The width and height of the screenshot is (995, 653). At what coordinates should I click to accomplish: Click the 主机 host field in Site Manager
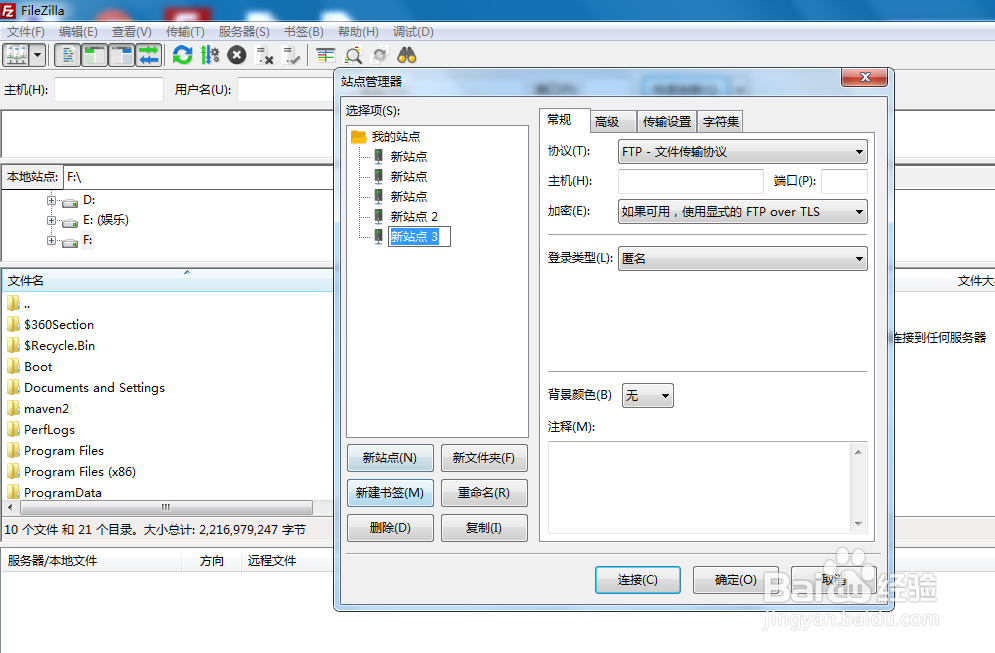coord(690,181)
